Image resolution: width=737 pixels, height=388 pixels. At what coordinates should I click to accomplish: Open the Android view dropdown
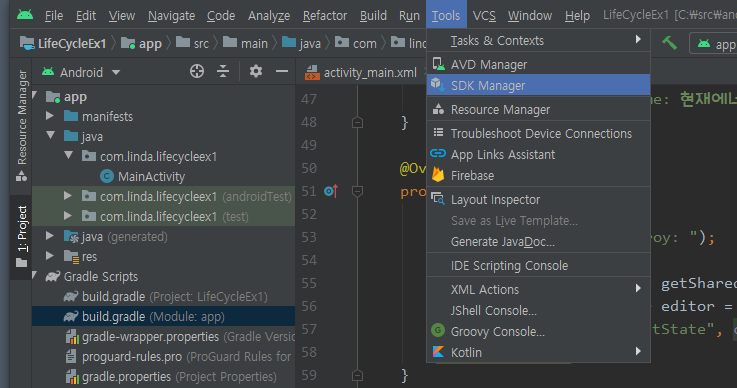pos(81,72)
